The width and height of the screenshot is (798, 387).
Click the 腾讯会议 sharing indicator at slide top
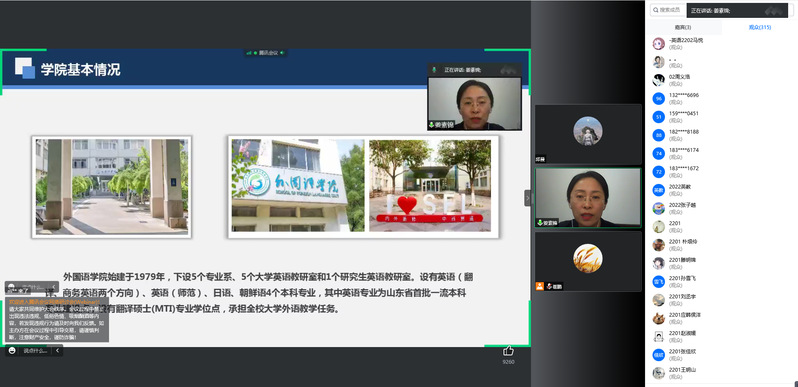(x=265, y=52)
